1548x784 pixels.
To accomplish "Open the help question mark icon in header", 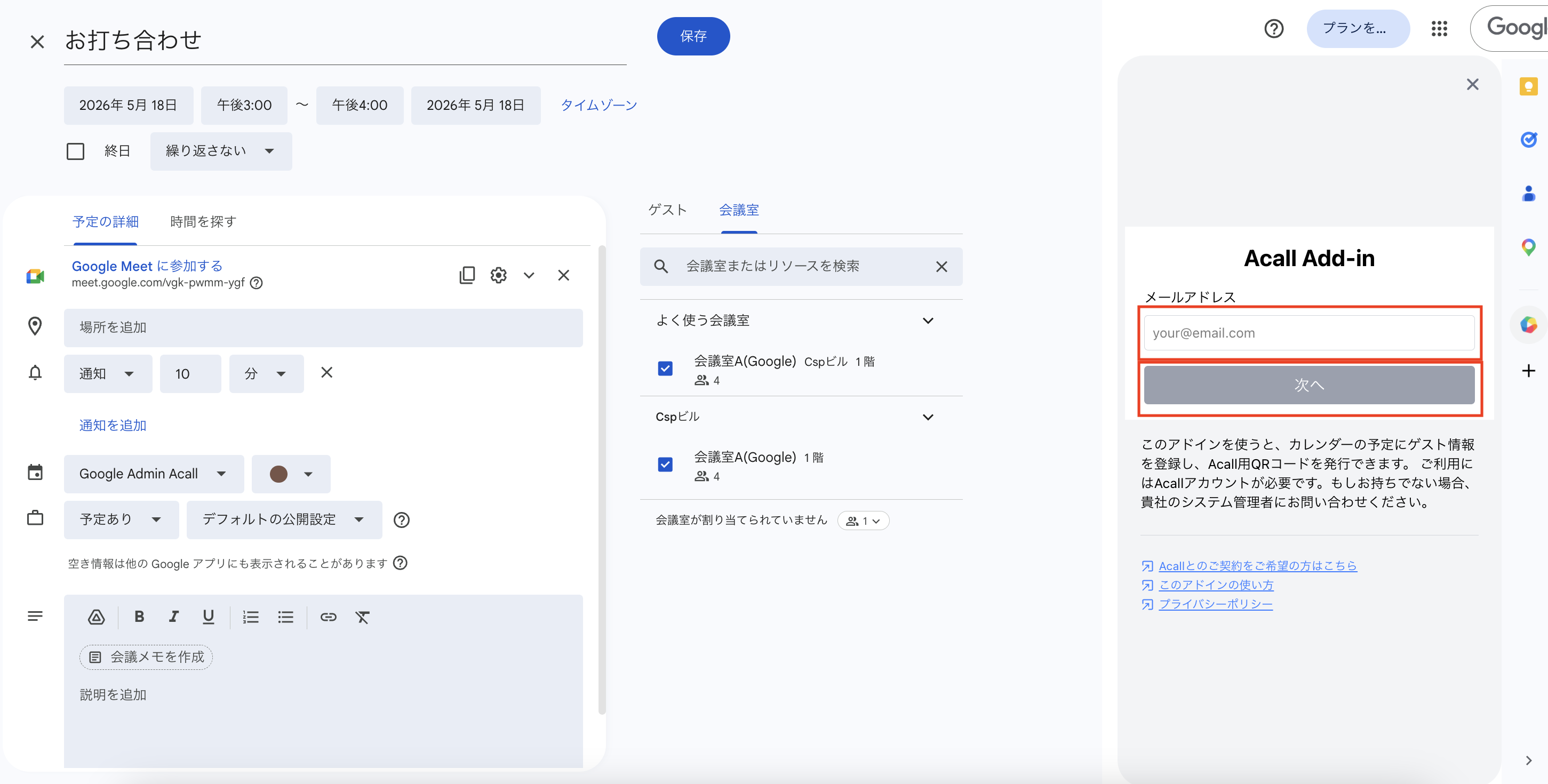I will click(x=1273, y=28).
